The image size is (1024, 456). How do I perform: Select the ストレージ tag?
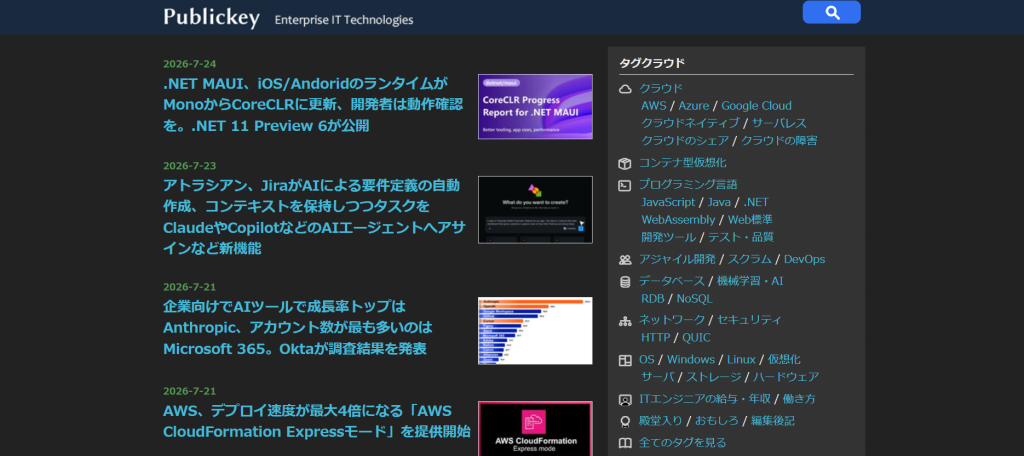coord(713,377)
